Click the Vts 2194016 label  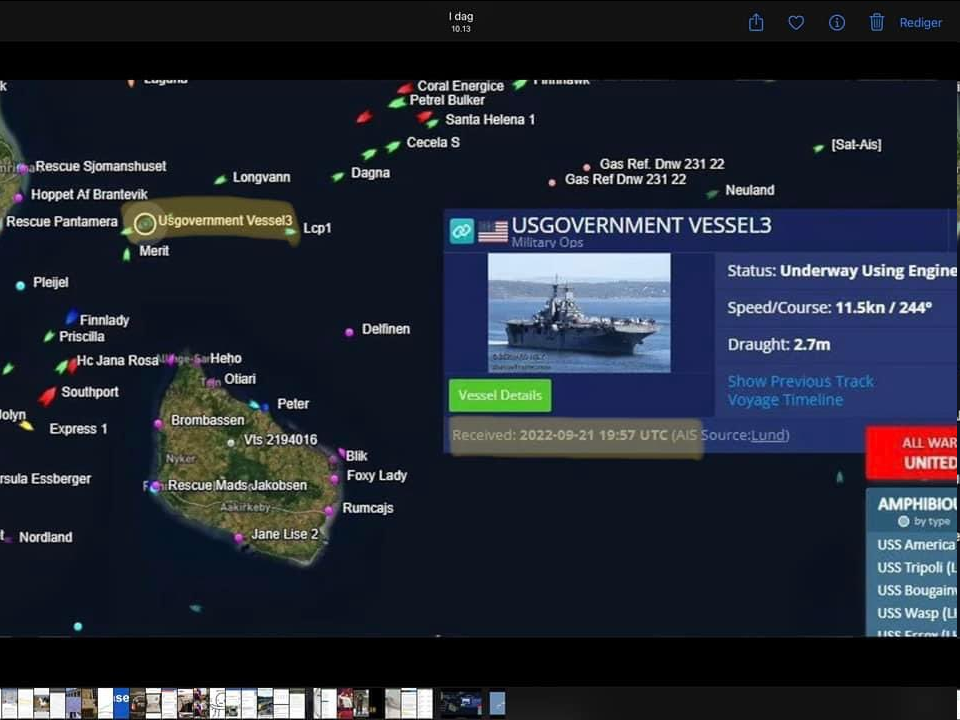(x=280, y=440)
